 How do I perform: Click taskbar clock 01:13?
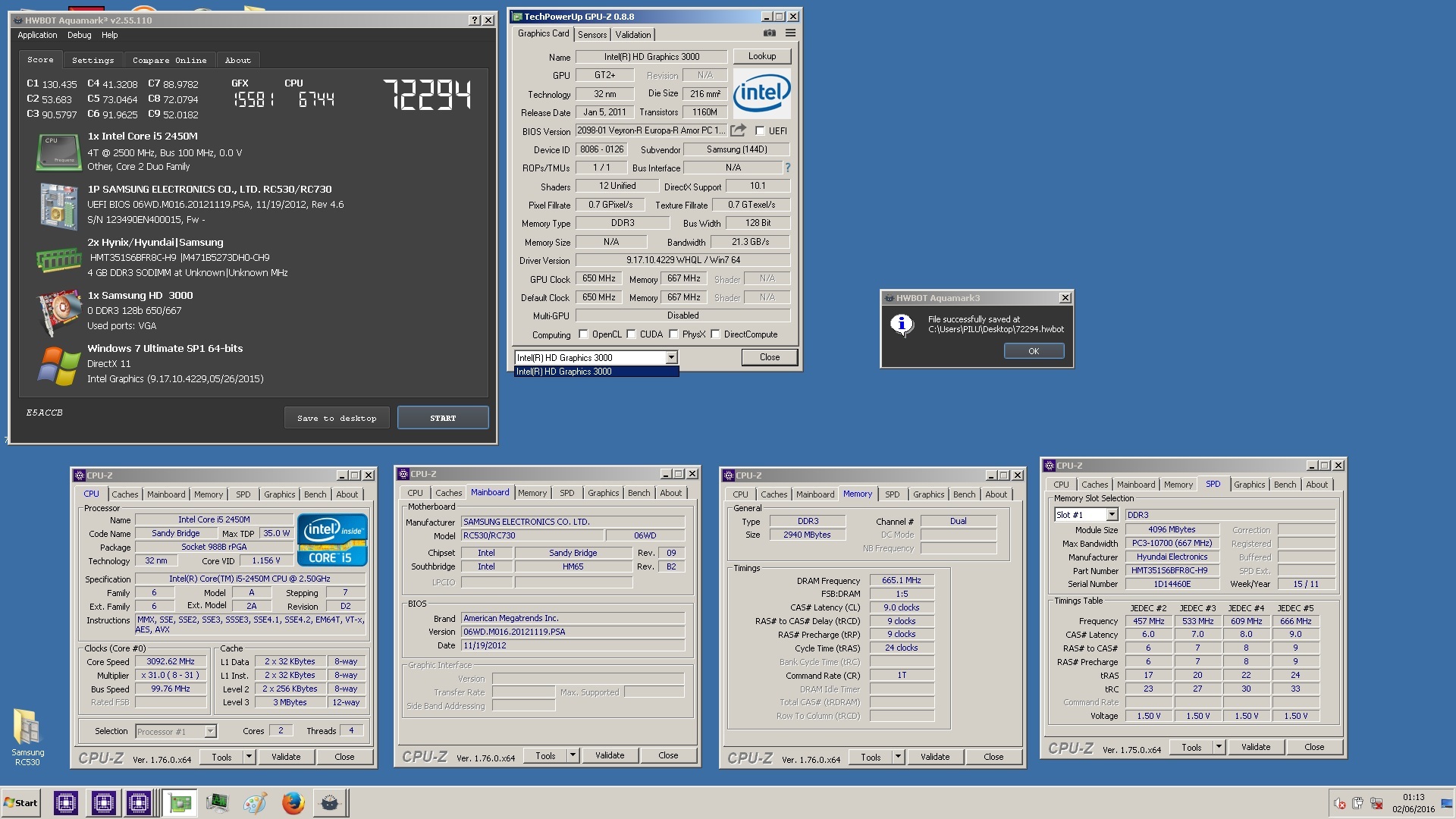[1413, 798]
